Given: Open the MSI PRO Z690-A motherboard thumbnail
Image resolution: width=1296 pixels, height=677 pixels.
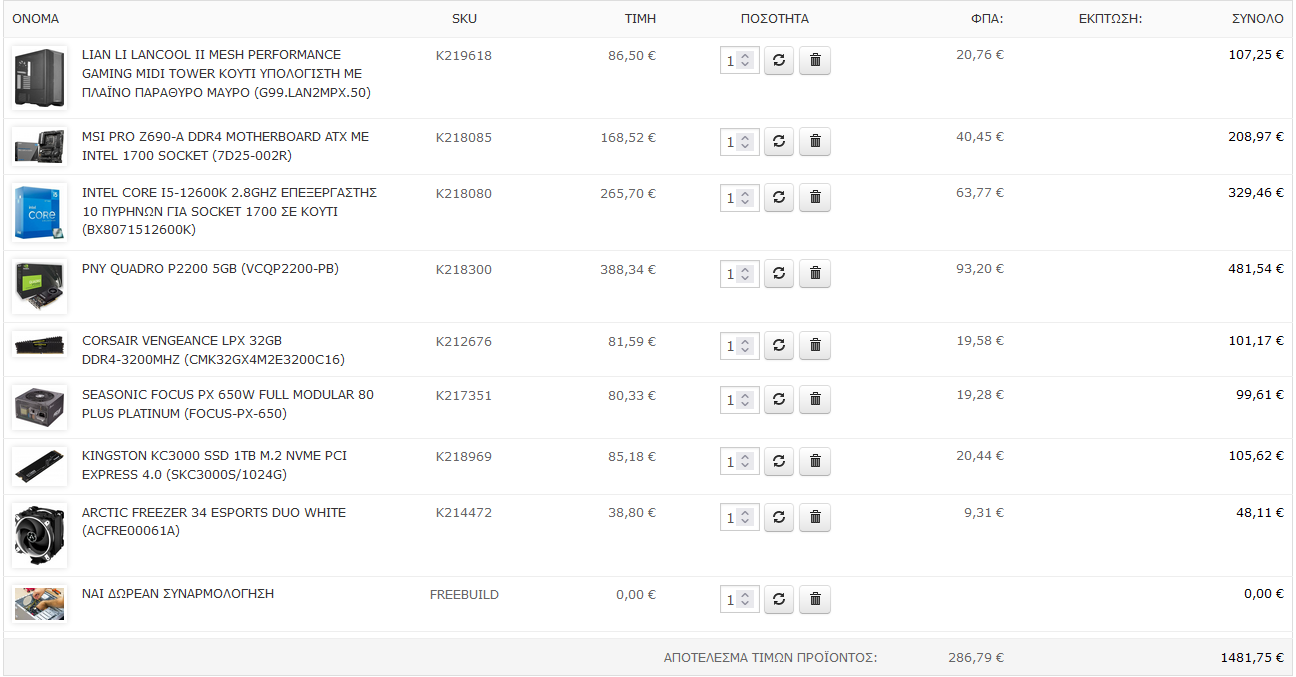Looking at the screenshot, I should pyautogui.click(x=40, y=148).
